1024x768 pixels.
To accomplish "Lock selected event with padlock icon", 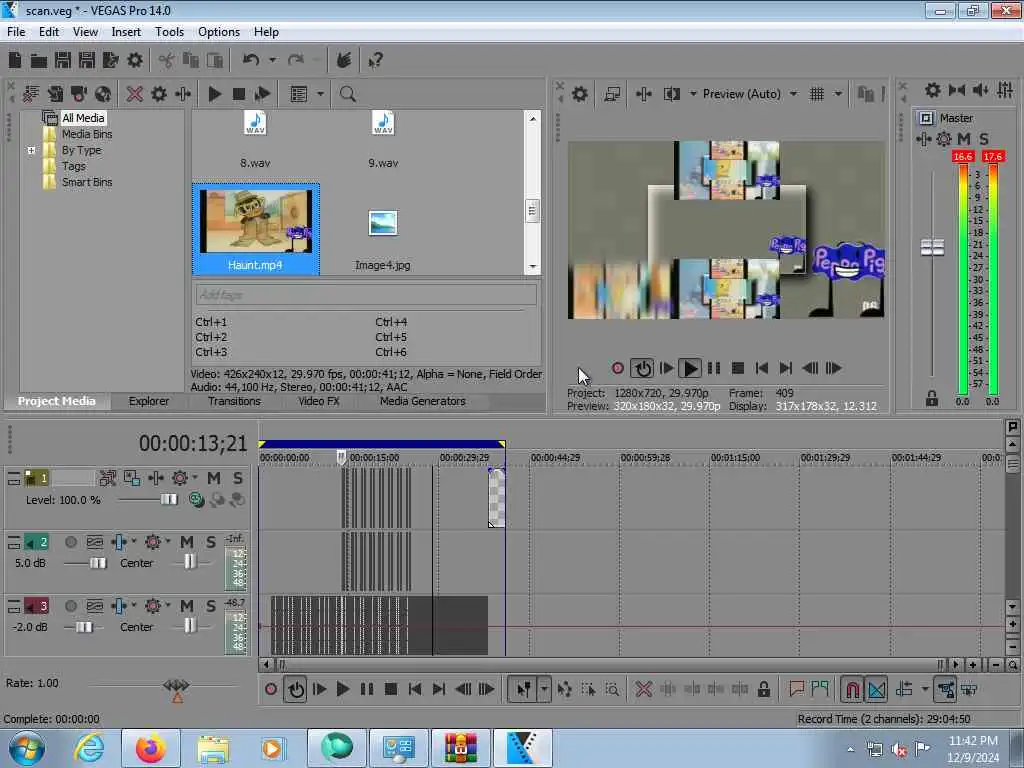I will click(x=763, y=689).
